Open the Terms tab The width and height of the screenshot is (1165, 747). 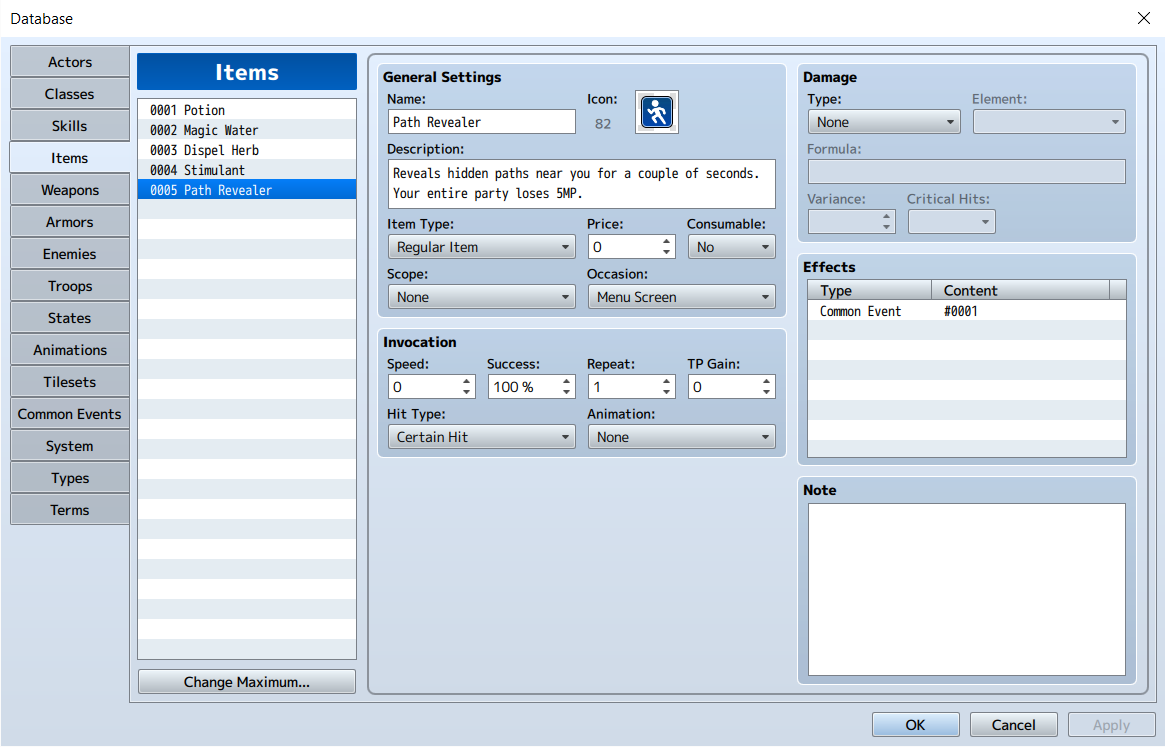coord(70,509)
